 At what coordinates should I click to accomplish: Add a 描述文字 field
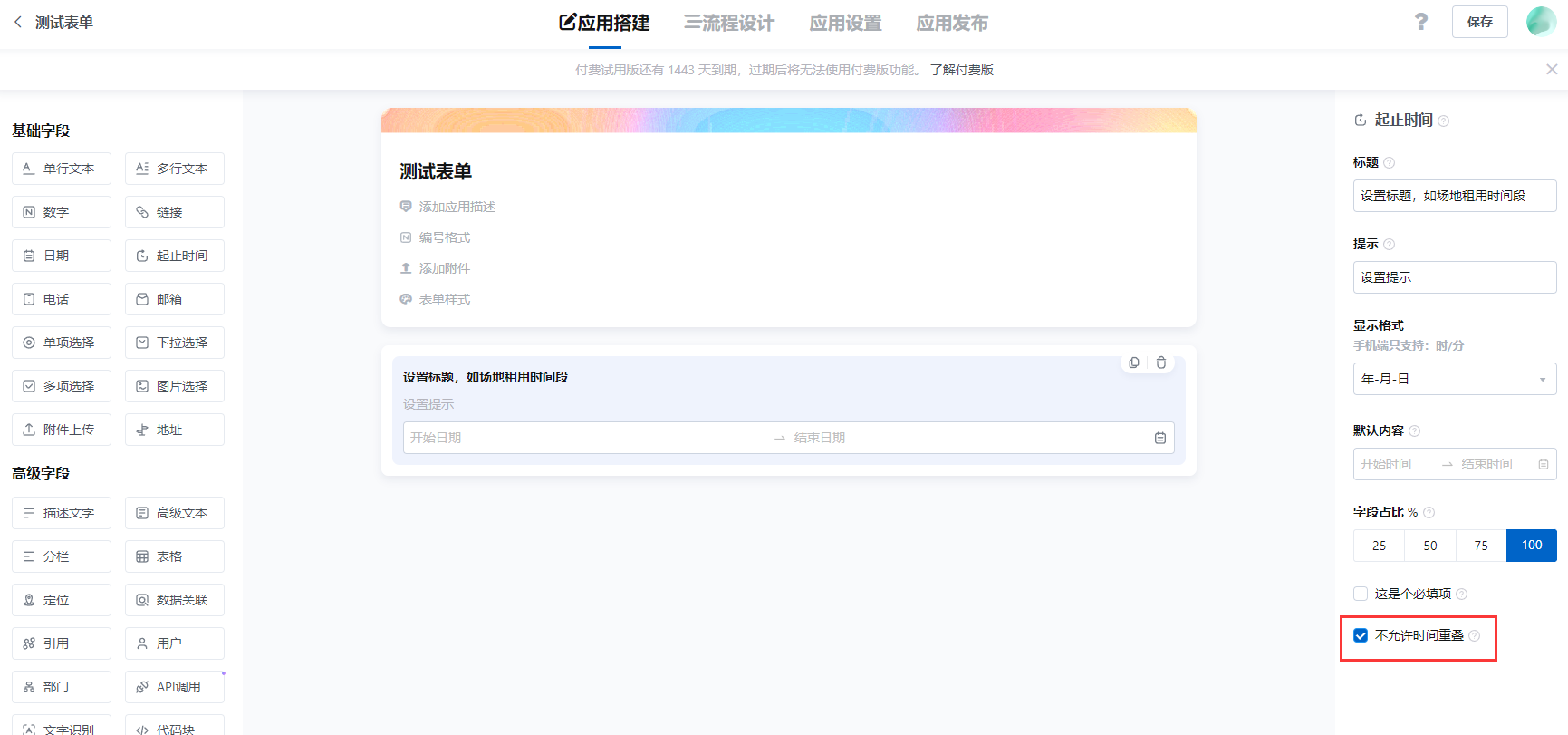click(62, 513)
